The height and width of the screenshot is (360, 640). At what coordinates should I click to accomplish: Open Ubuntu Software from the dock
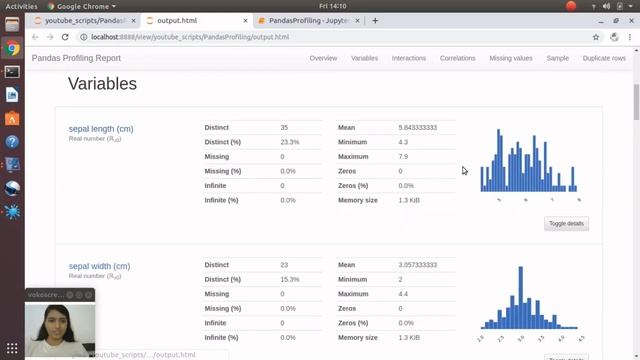click(x=12, y=118)
